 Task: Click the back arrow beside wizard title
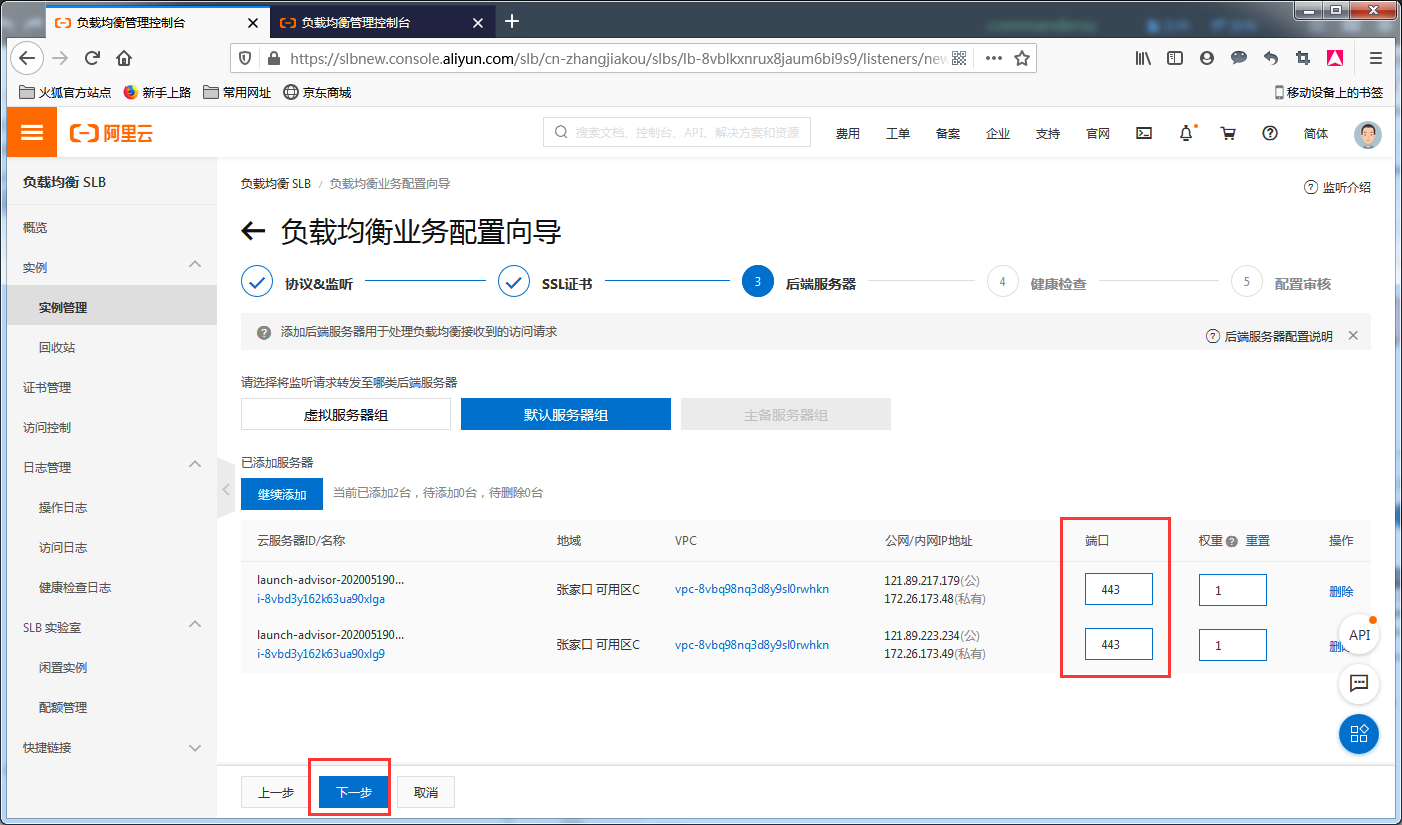click(x=253, y=232)
